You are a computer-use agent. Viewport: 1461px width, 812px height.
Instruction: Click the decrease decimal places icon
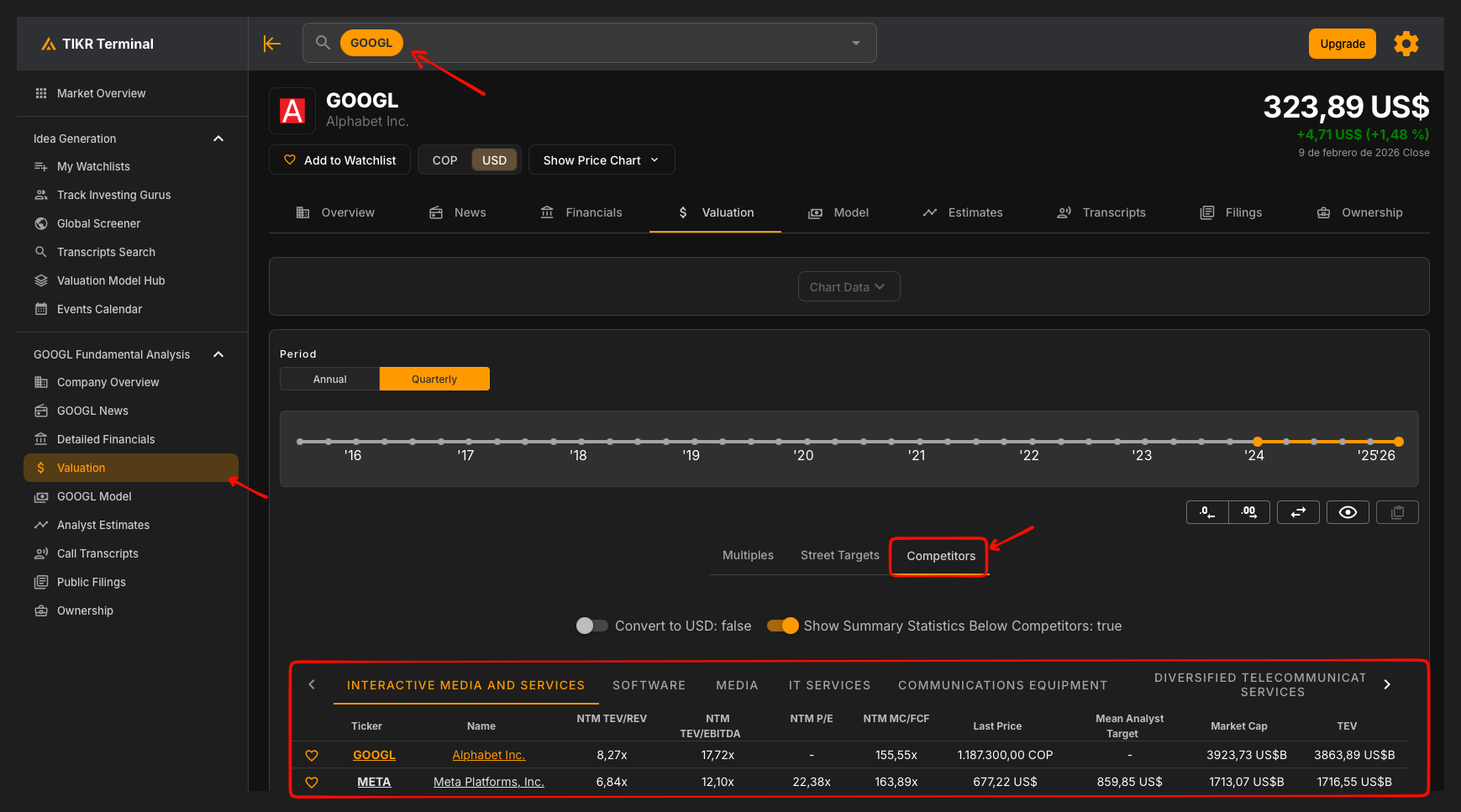coord(1207,512)
